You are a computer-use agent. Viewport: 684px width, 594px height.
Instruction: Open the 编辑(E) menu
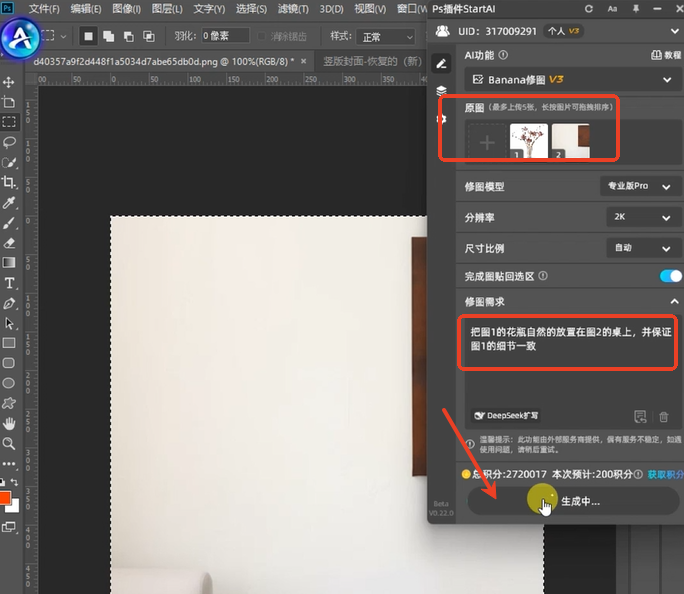[x=86, y=9]
